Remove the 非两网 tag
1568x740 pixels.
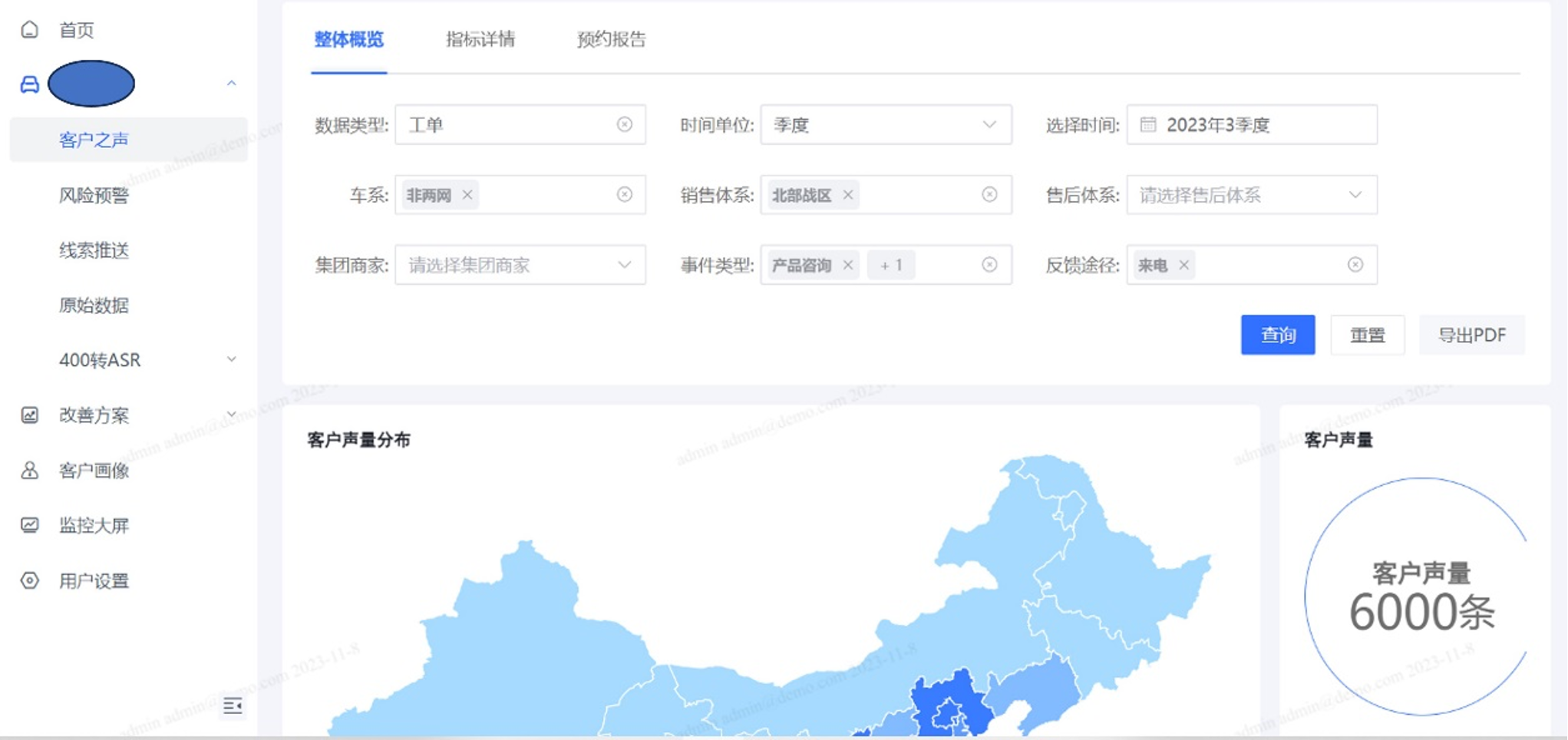click(467, 195)
